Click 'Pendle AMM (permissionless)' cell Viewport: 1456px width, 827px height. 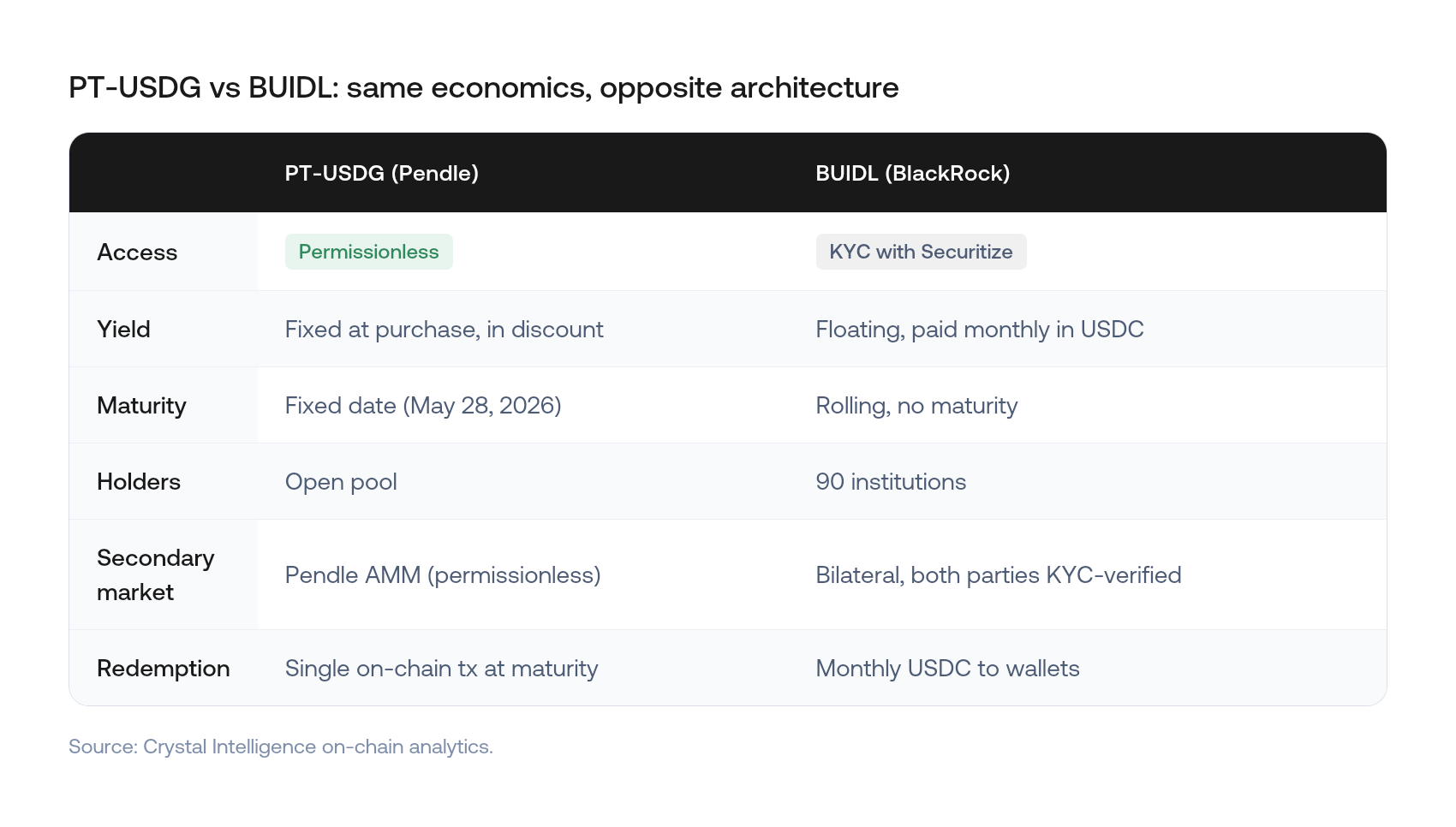(x=443, y=575)
